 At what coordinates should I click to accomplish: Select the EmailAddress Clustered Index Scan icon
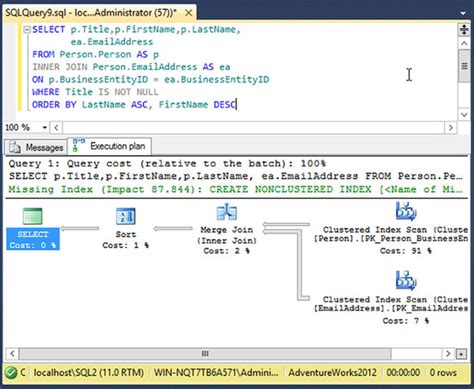(406, 280)
